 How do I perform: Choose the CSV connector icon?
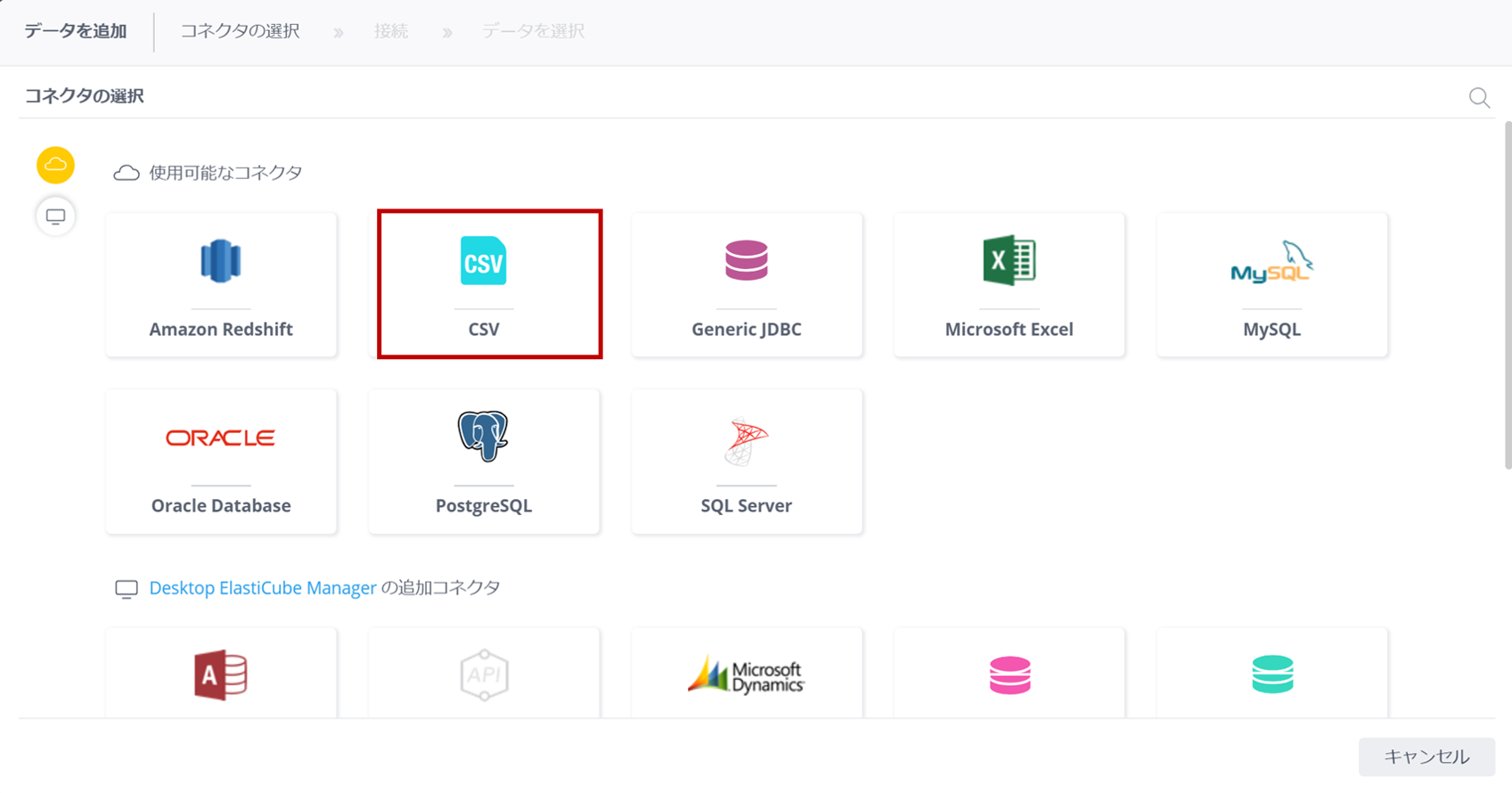(x=484, y=261)
